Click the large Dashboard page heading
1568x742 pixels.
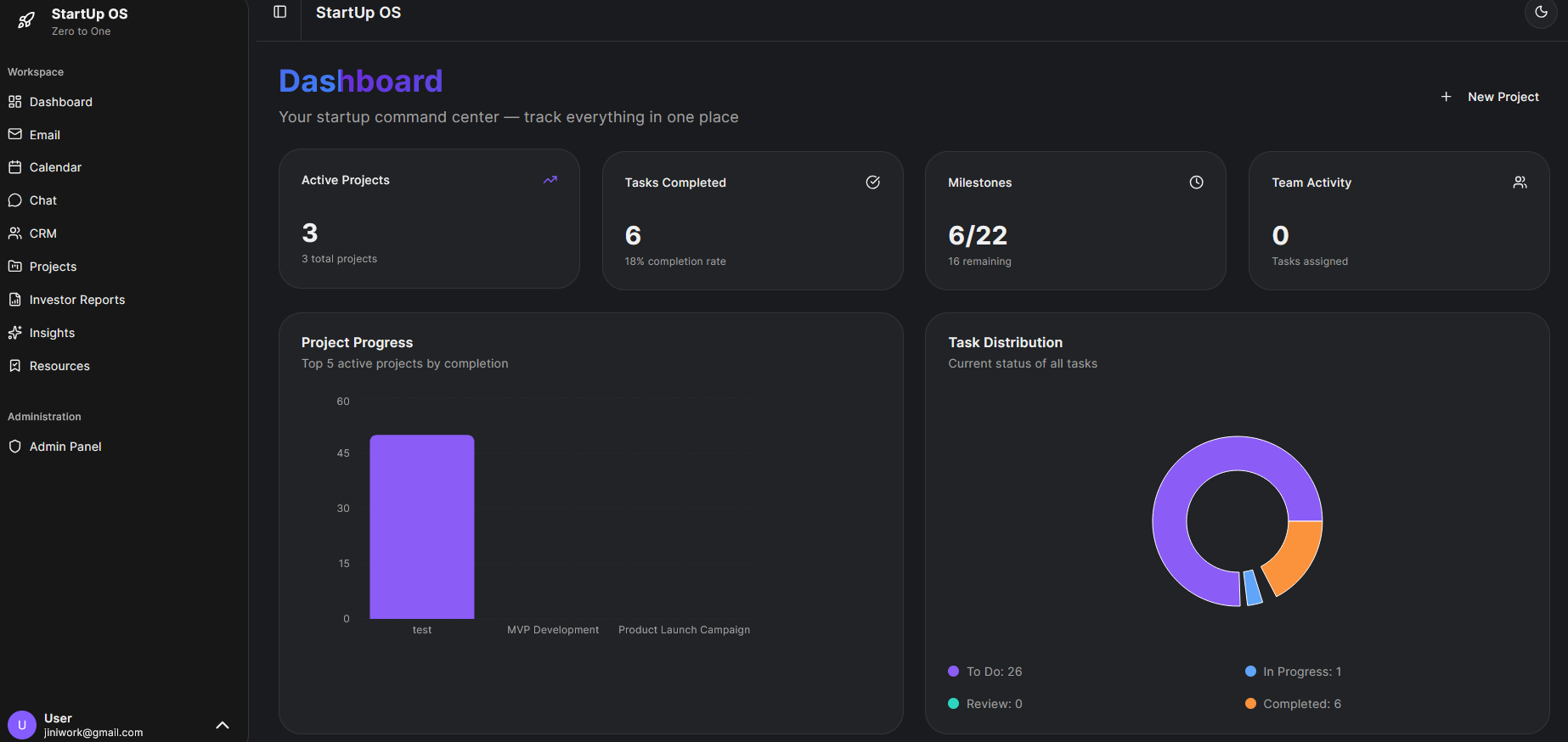point(361,81)
